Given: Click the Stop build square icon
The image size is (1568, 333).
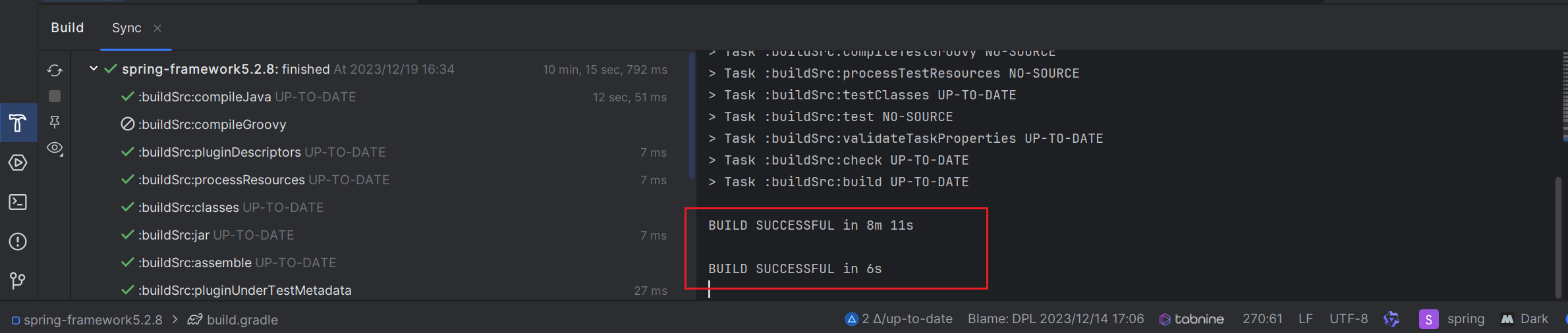Looking at the screenshot, I should pos(55,96).
